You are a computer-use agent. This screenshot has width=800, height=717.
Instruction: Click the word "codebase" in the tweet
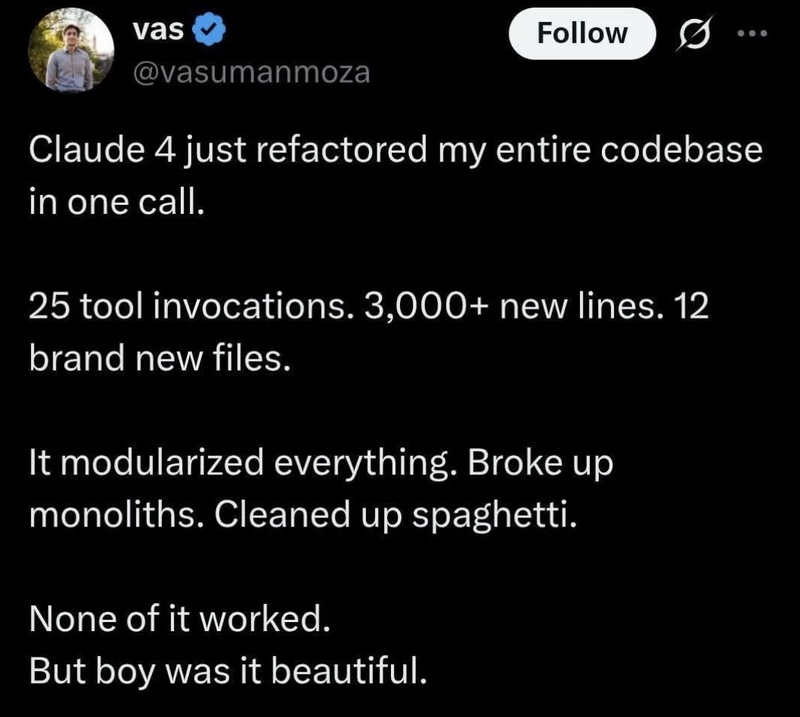tap(681, 150)
